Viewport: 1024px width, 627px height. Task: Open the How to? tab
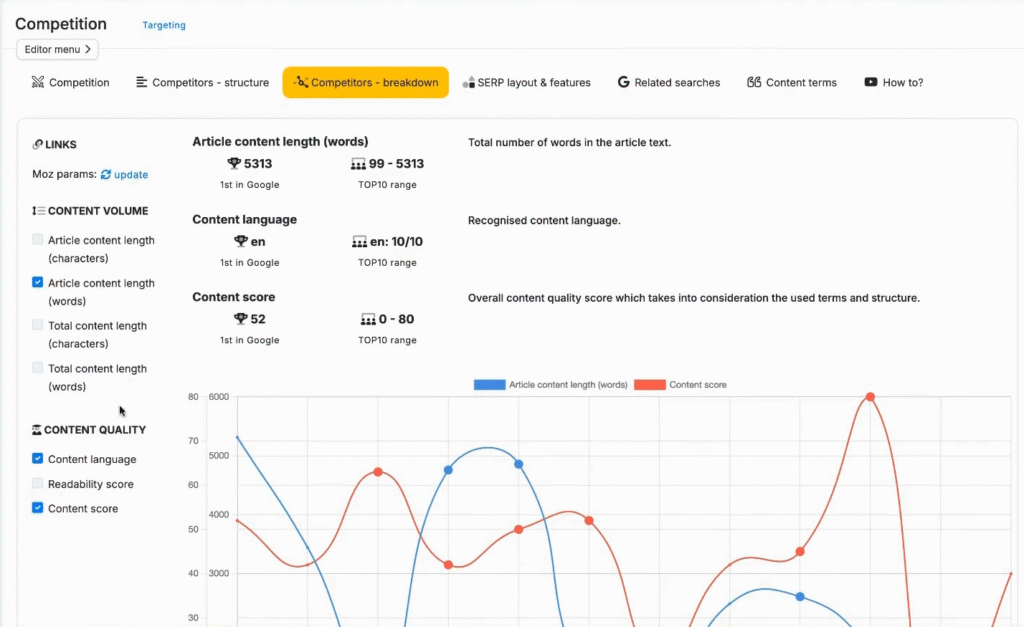pyautogui.click(x=893, y=82)
